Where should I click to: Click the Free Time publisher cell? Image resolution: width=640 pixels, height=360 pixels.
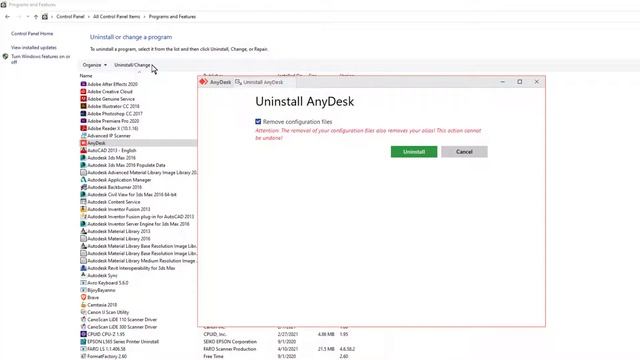pyautogui.click(x=213, y=356)
